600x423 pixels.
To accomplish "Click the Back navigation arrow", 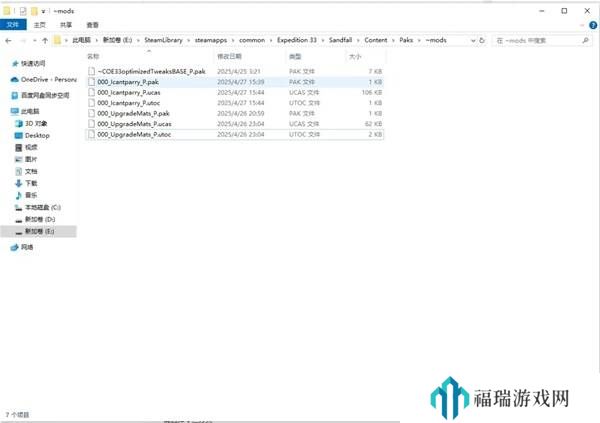I will pyautogui.click(x=8, y=40).
